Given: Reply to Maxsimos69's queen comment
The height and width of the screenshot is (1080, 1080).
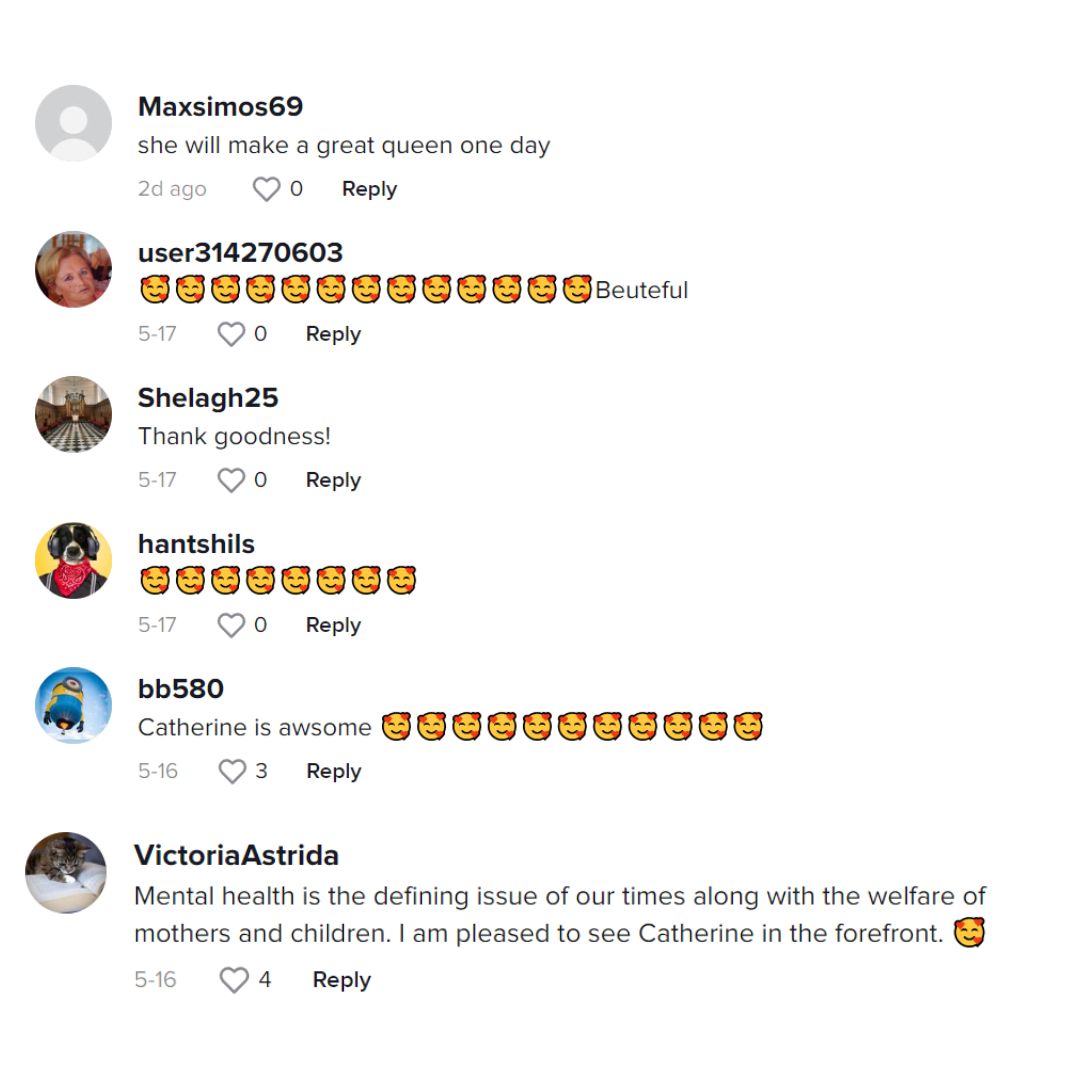Looking at the screenshot, I should 369,189.
